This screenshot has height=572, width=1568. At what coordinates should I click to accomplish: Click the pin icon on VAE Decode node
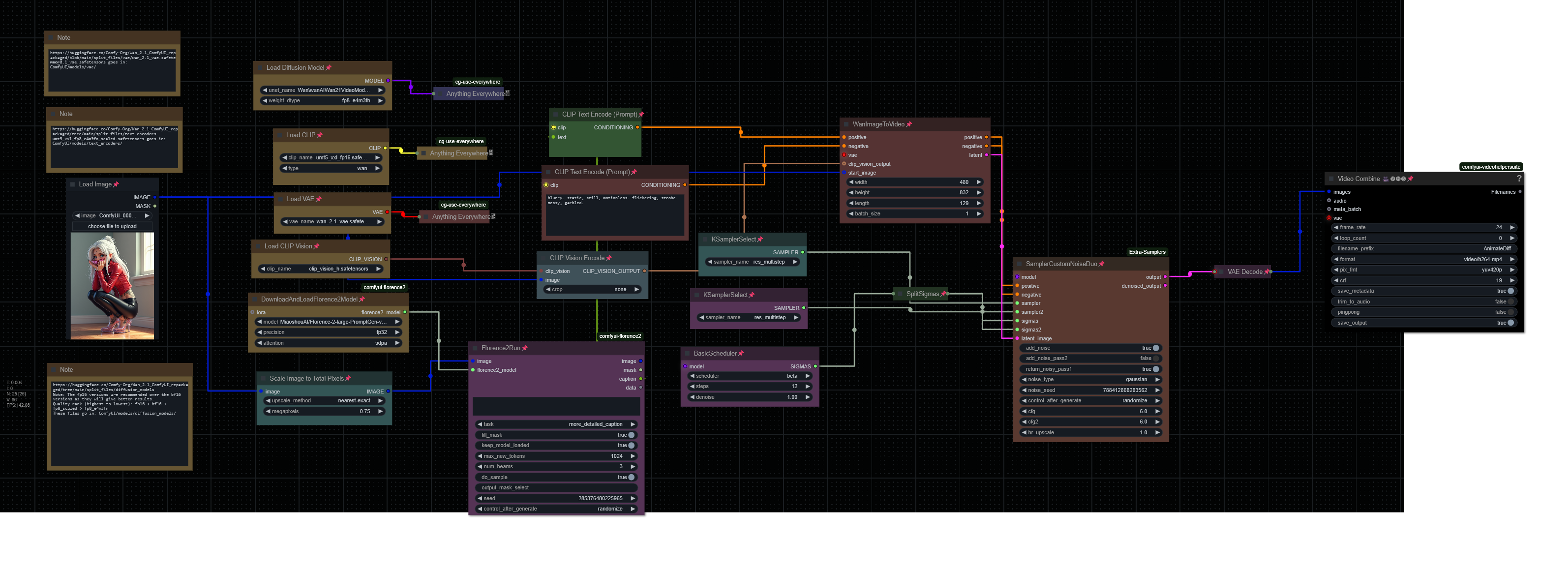coord(1266,271)
